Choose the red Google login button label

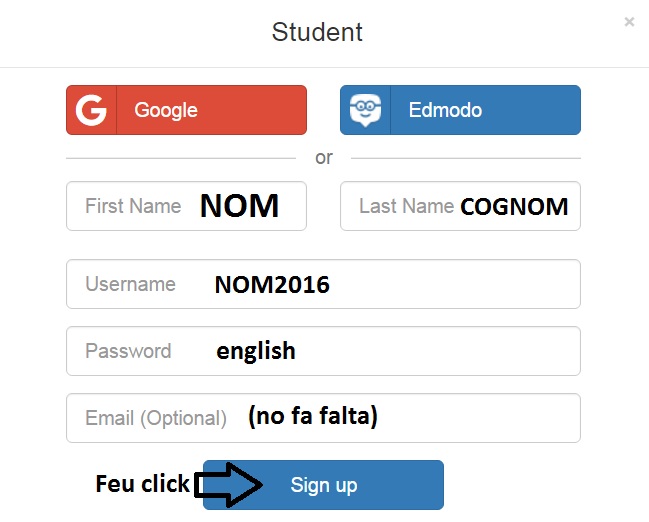pos(166,110)
